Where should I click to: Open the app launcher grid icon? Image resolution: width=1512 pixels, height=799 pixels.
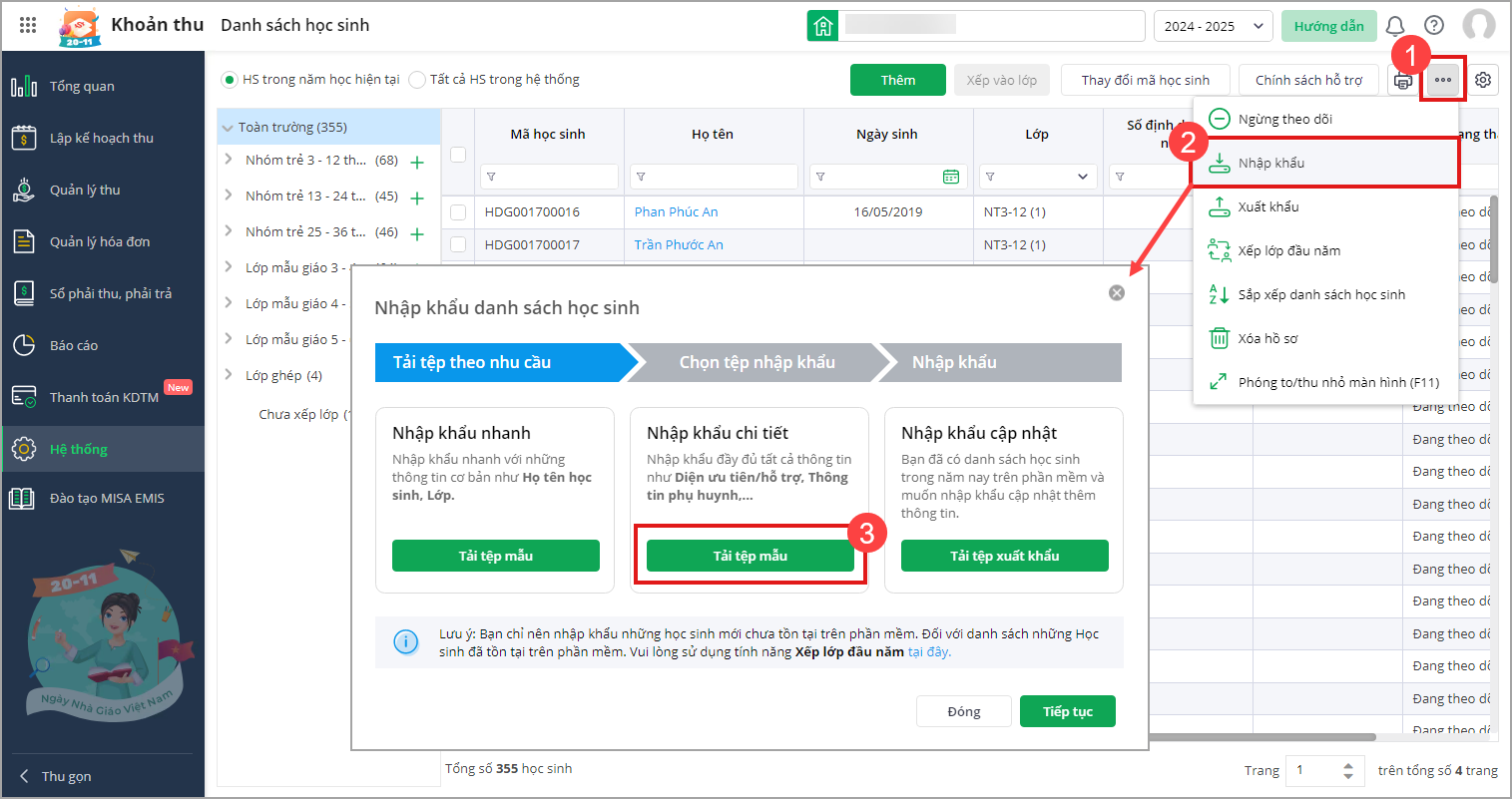[28, 26]
